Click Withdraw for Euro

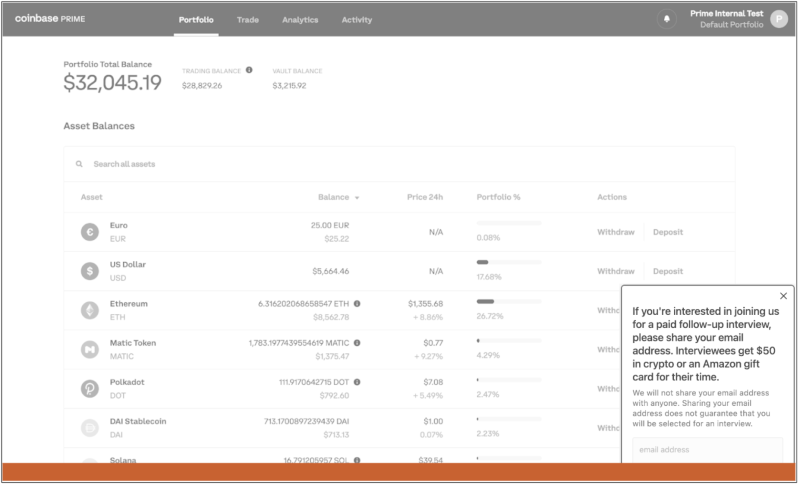click(615, 232)
